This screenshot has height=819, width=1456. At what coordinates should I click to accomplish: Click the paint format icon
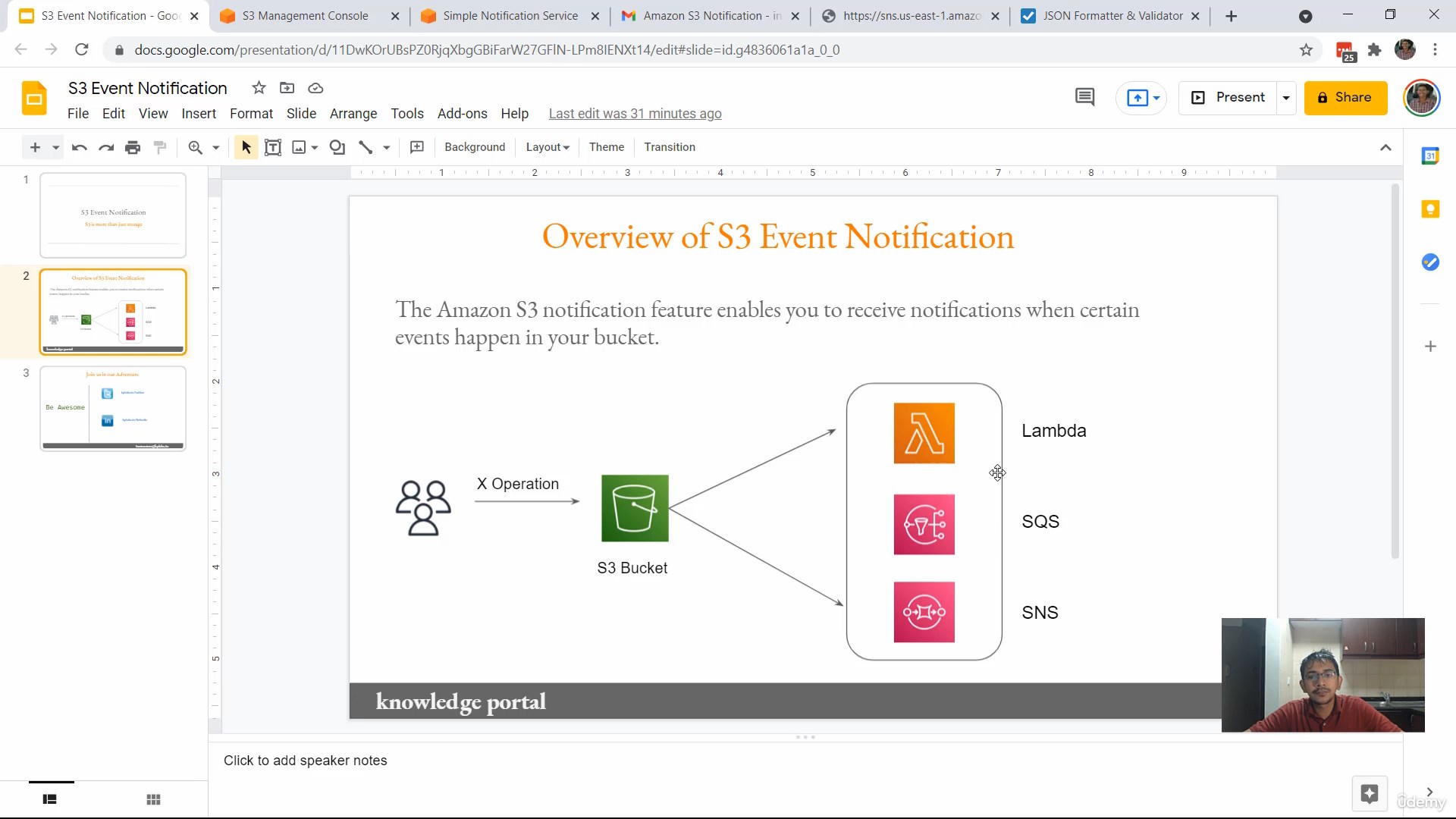[x=160, y=147]
